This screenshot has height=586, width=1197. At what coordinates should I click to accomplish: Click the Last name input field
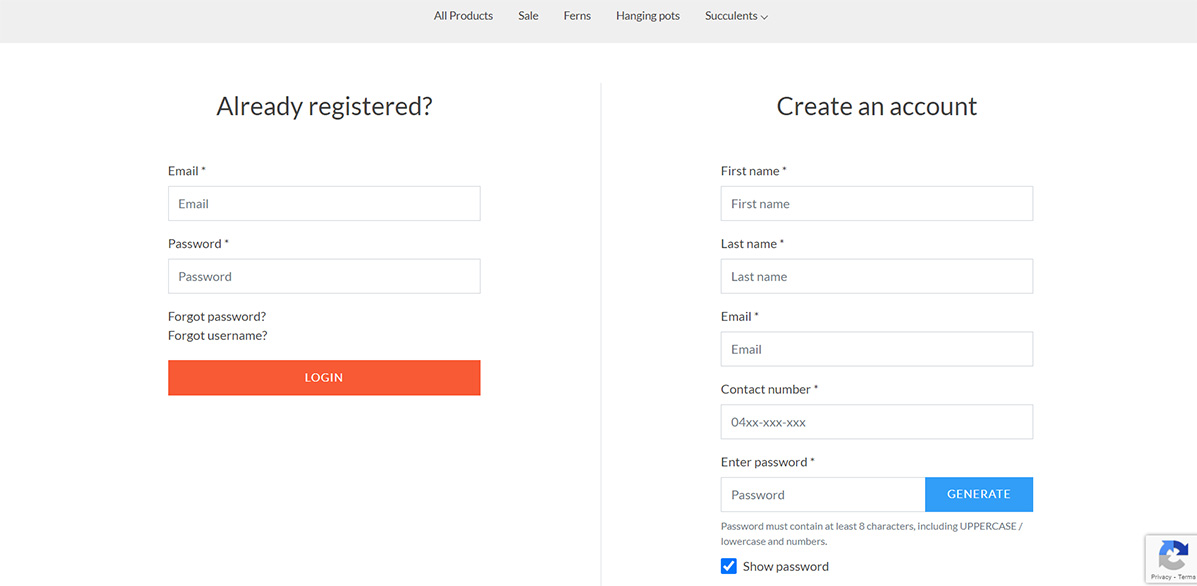click(876, 277)
